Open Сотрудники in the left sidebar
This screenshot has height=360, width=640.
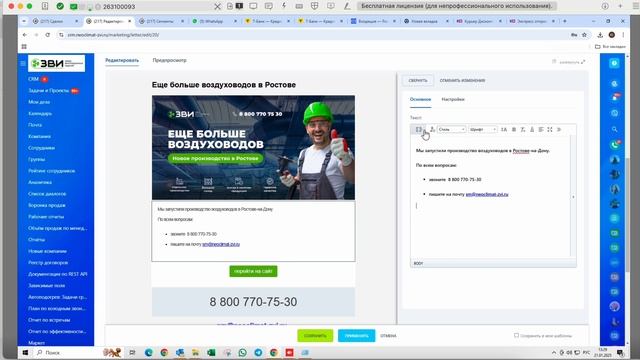tap(42, 148)
